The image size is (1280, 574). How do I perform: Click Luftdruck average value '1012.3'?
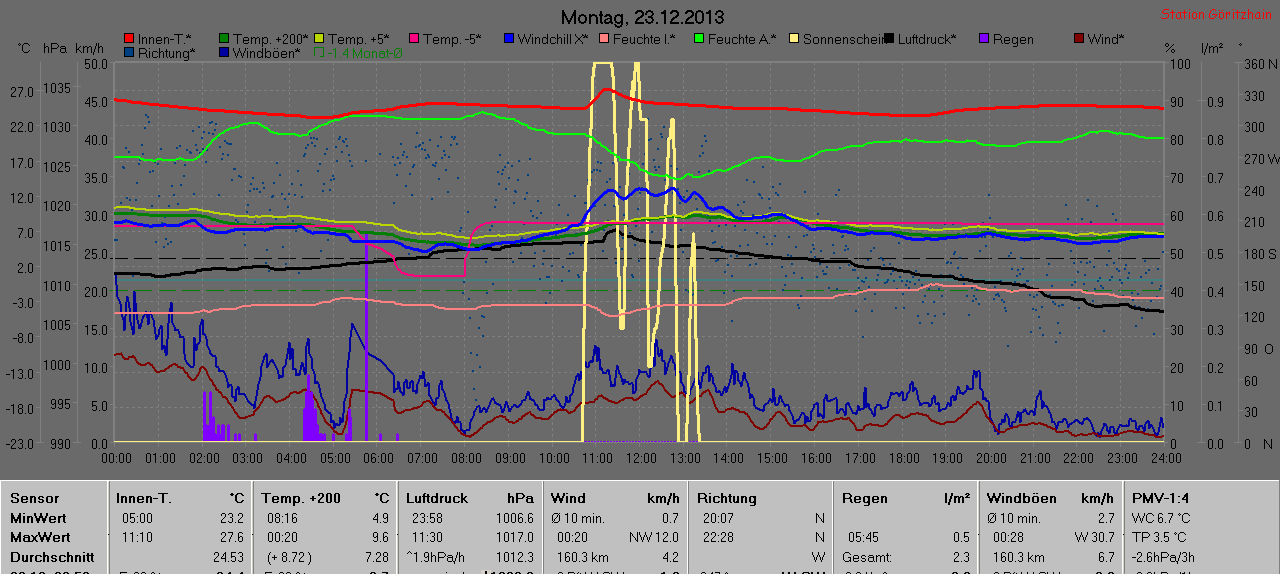coord(514,557)
